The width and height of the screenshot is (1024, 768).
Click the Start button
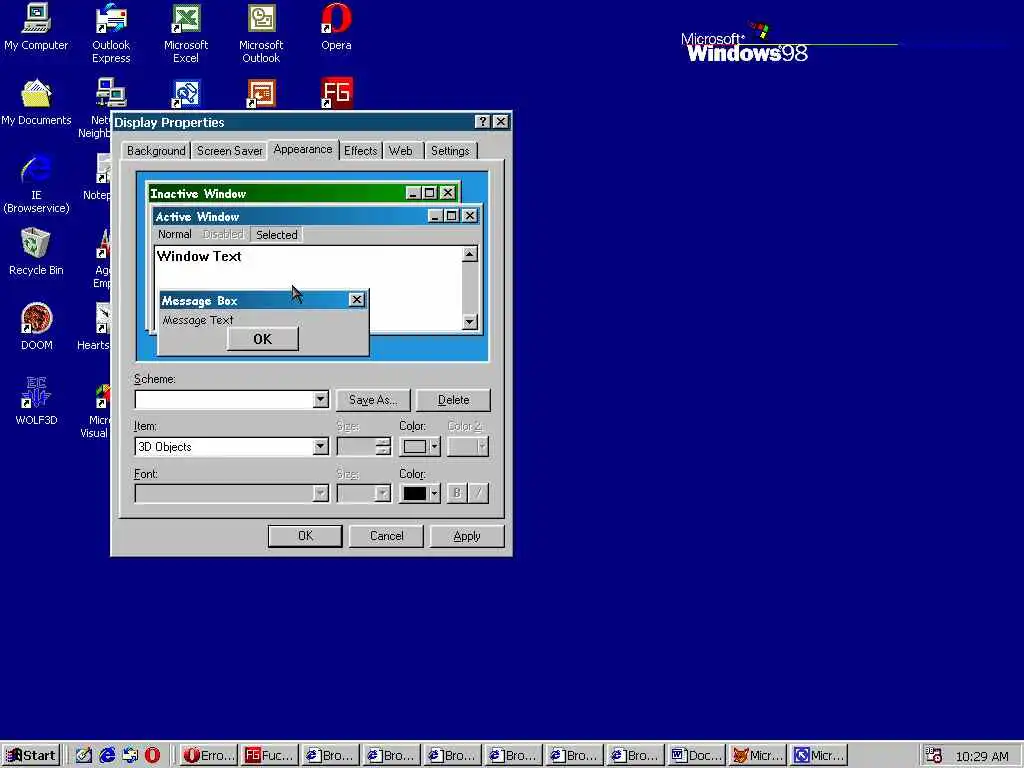click(31, 756)
